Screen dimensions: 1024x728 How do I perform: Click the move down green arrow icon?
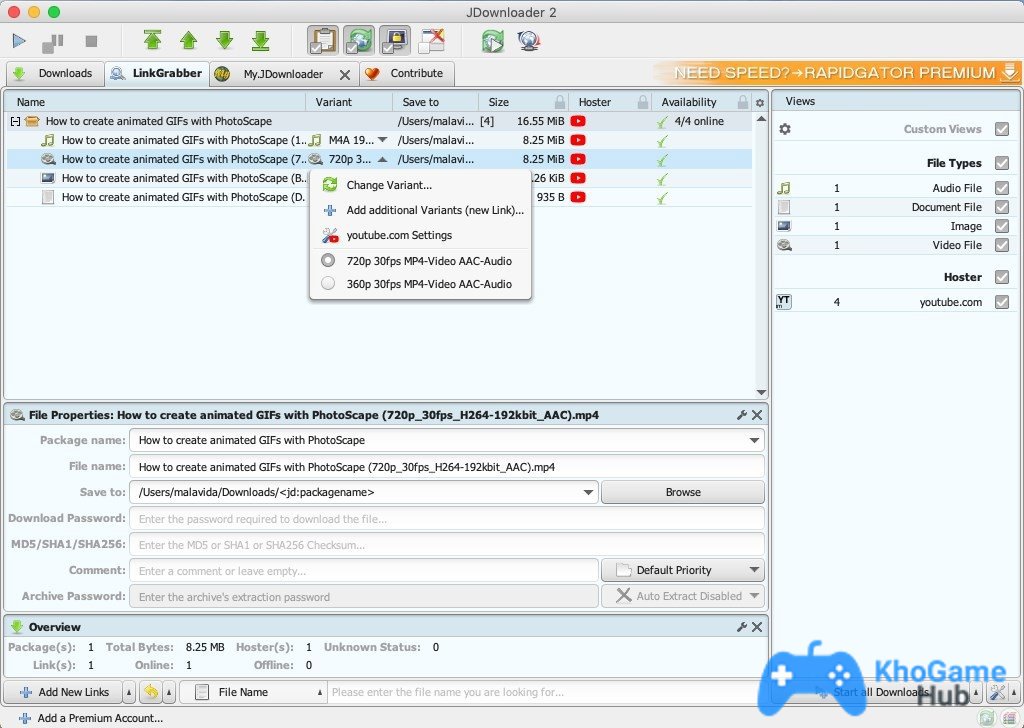pyautogui.click(x=224, y=40)
